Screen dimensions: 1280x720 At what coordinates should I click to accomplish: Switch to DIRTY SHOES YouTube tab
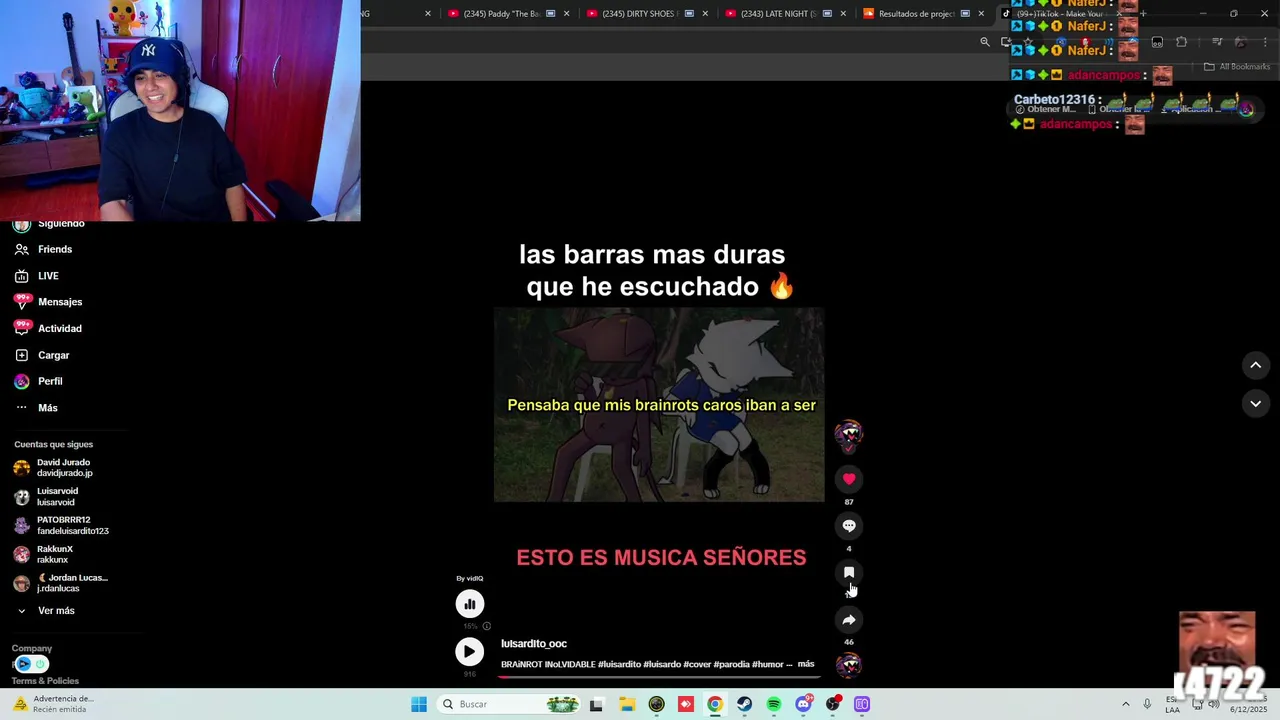pos(638,14)
